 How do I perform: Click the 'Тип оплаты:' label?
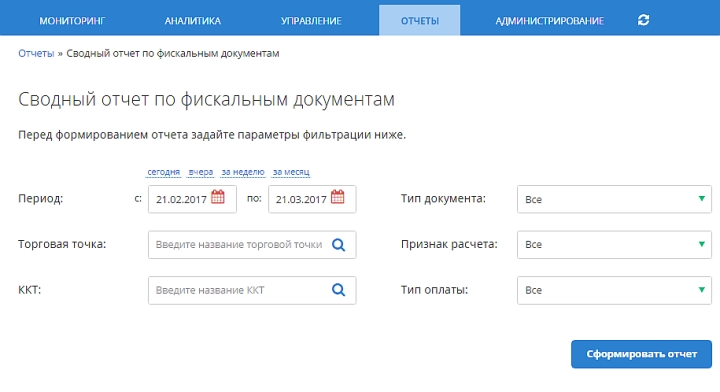(x=434, y=290)
